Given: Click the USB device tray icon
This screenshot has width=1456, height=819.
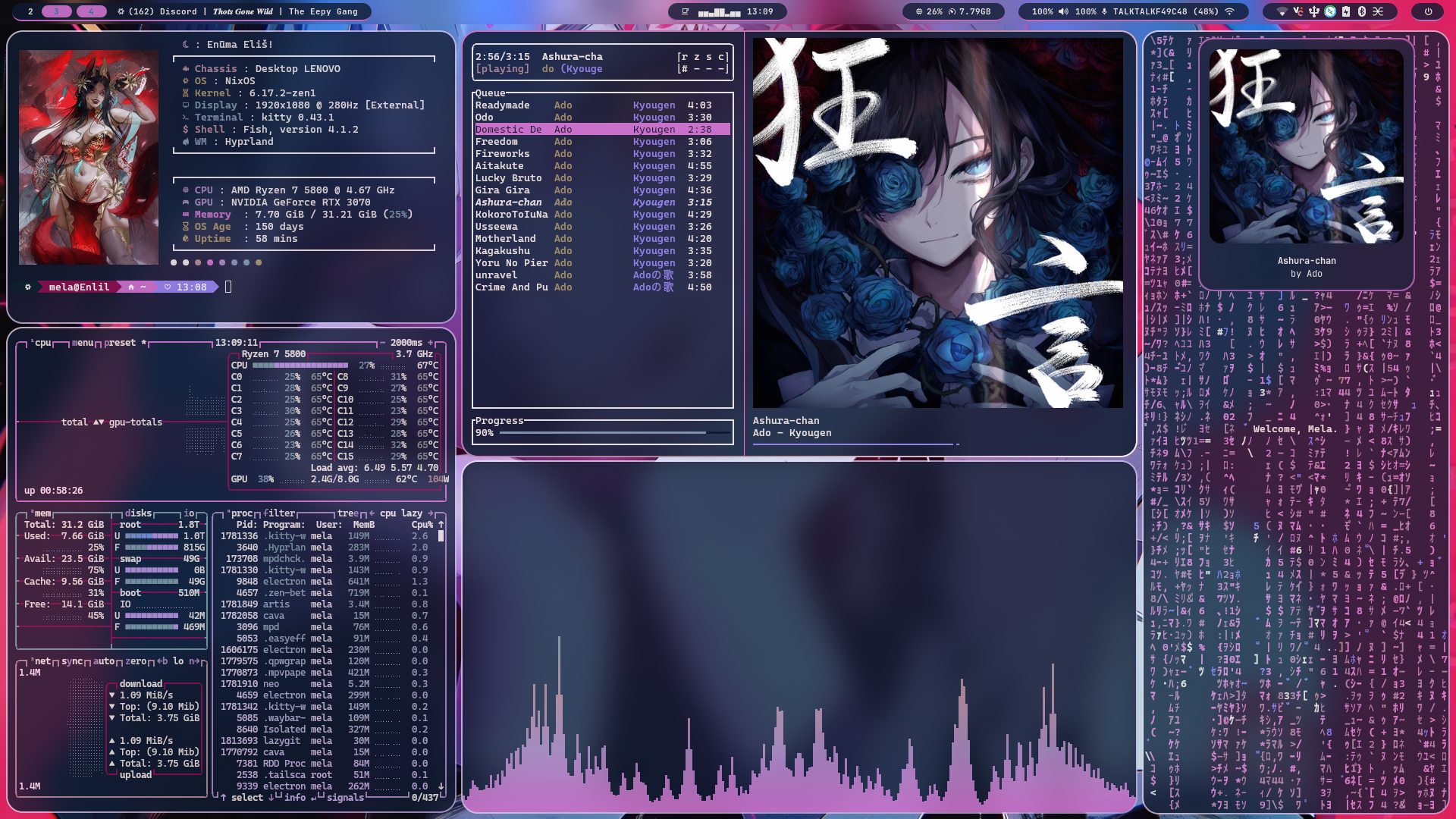Looking at the screenshot, I should pyautogui.click(x=1314, y=11).
